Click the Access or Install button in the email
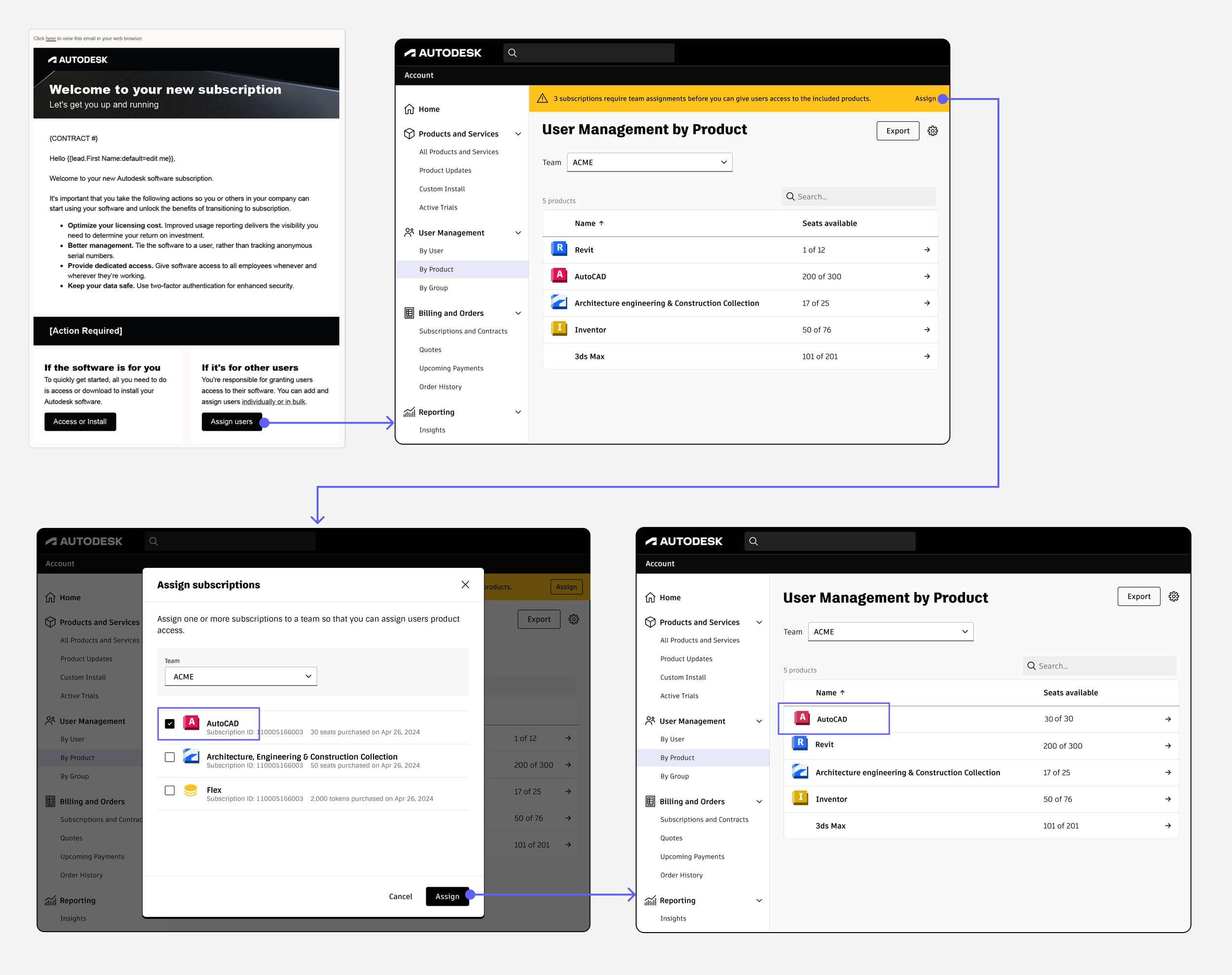 (x=80, y=421)
